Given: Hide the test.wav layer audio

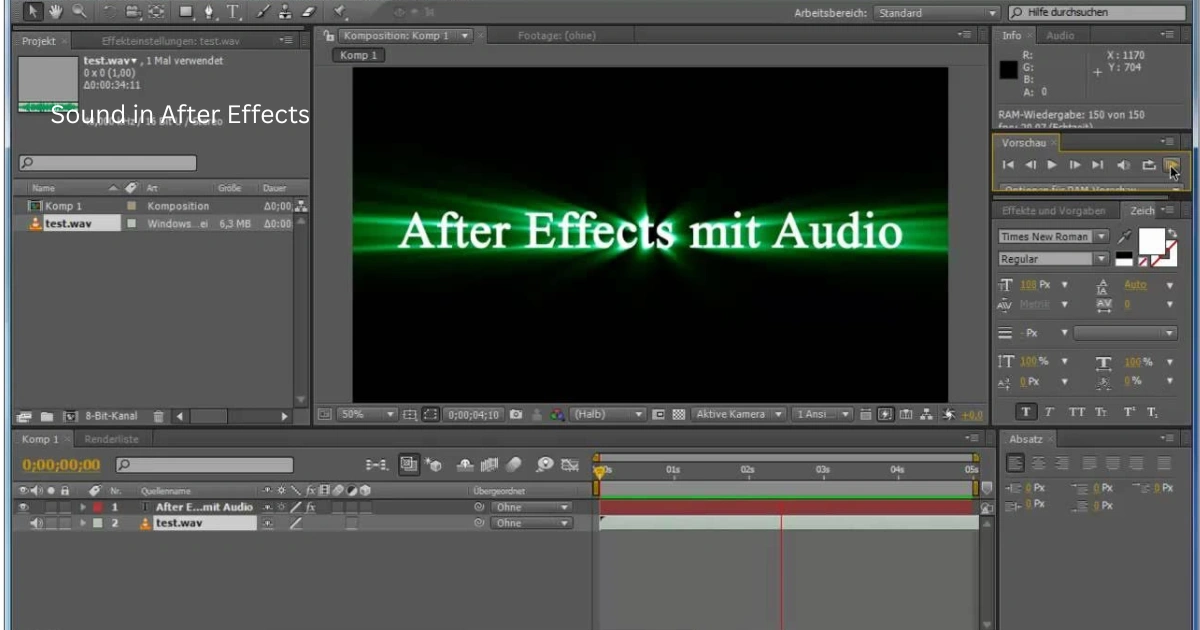Looking at the screenshot, I should 37,522.
